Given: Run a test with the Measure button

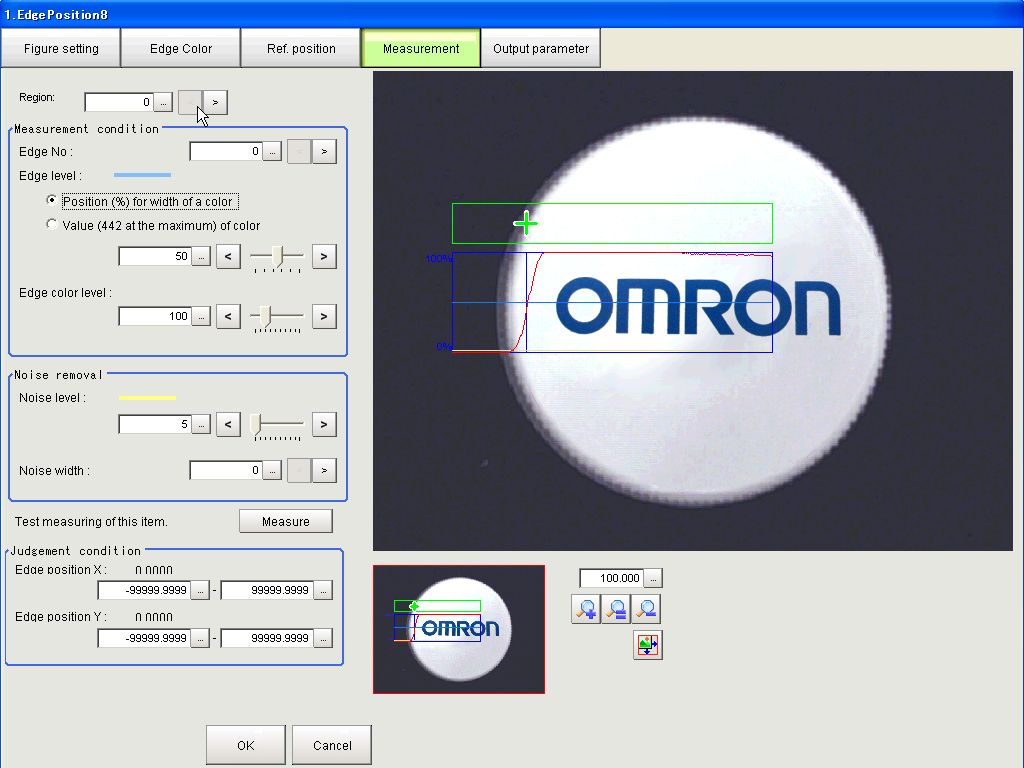Looking at the screenshot, I should (x=286, y=521).
